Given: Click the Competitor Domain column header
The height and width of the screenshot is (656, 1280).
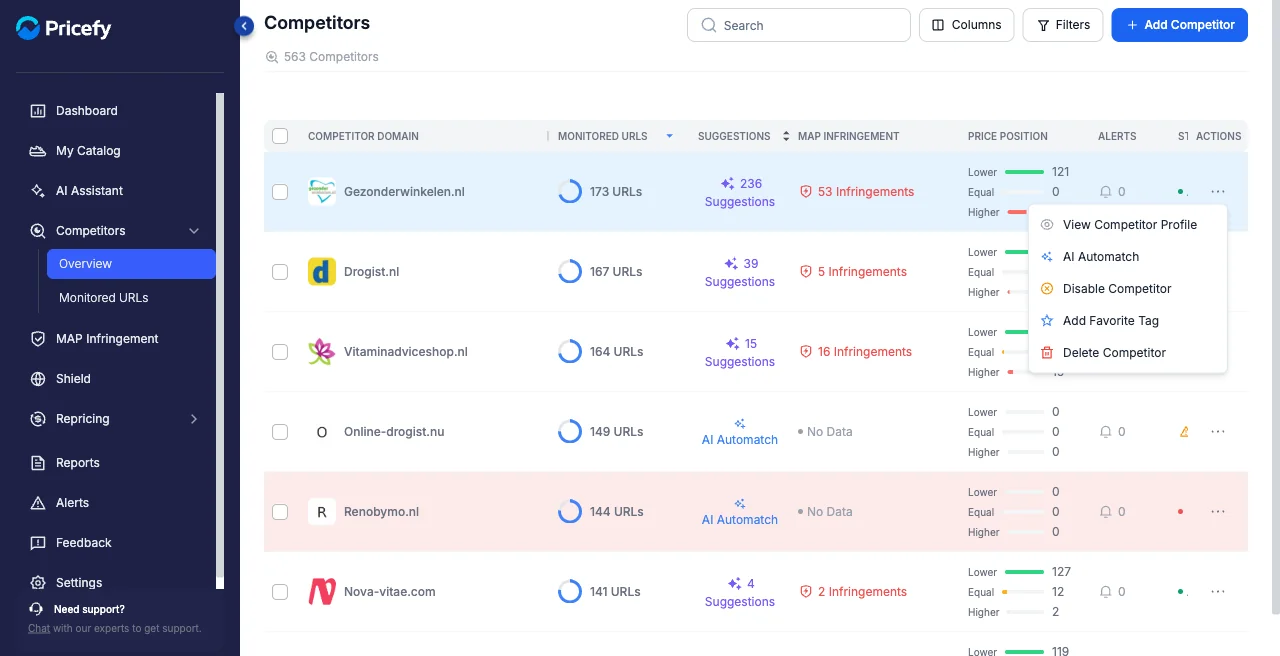Looking at the screenshot, I should tap(363, 136).
